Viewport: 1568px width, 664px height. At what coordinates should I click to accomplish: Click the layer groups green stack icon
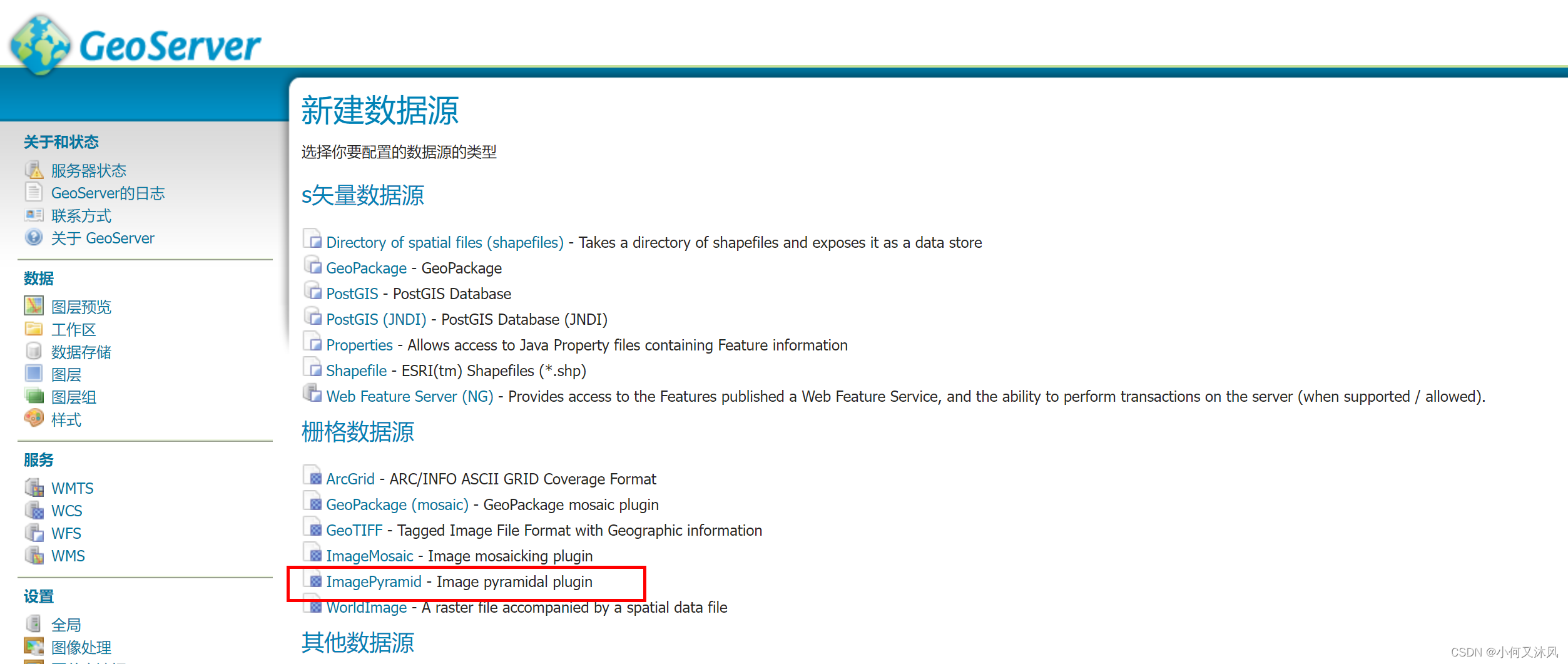34,396
